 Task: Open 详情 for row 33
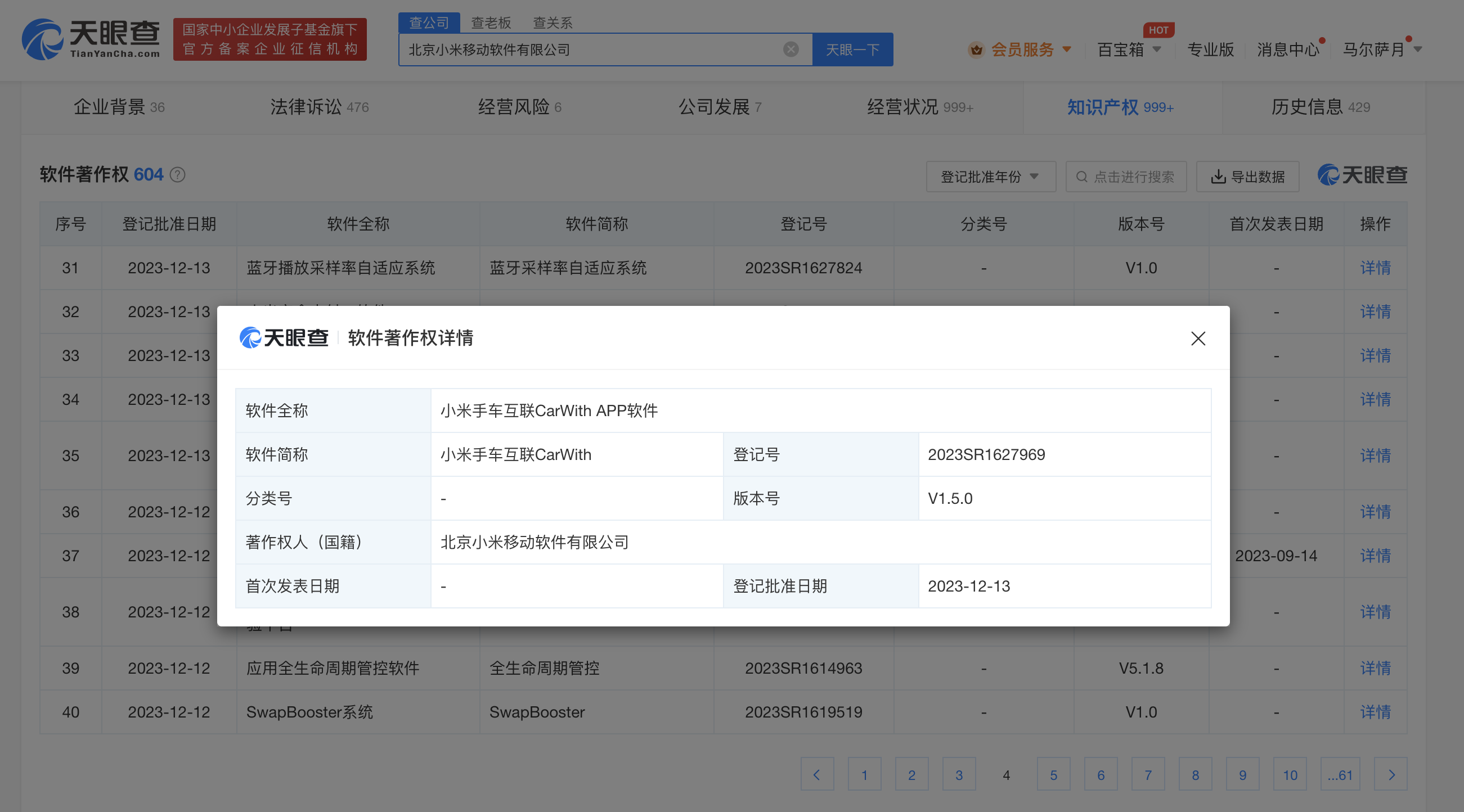click(1375, 355)
